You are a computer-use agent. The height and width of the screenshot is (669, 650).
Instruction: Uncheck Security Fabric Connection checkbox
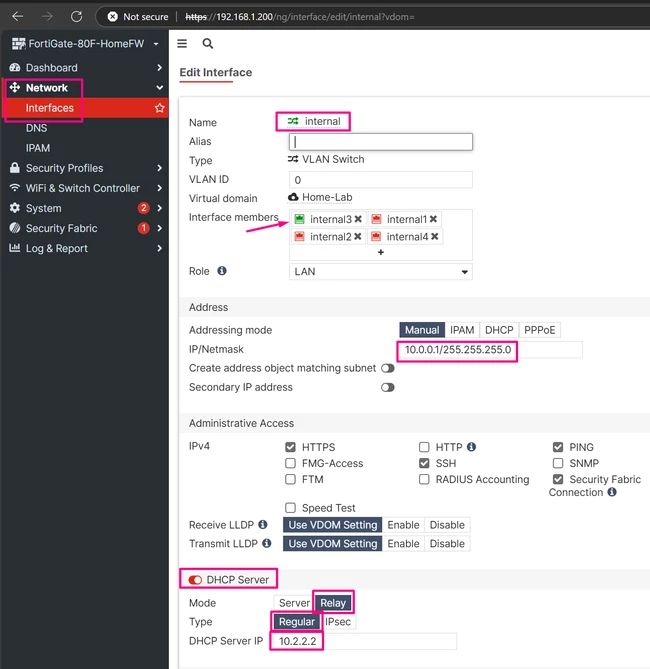tap(558, 479)
